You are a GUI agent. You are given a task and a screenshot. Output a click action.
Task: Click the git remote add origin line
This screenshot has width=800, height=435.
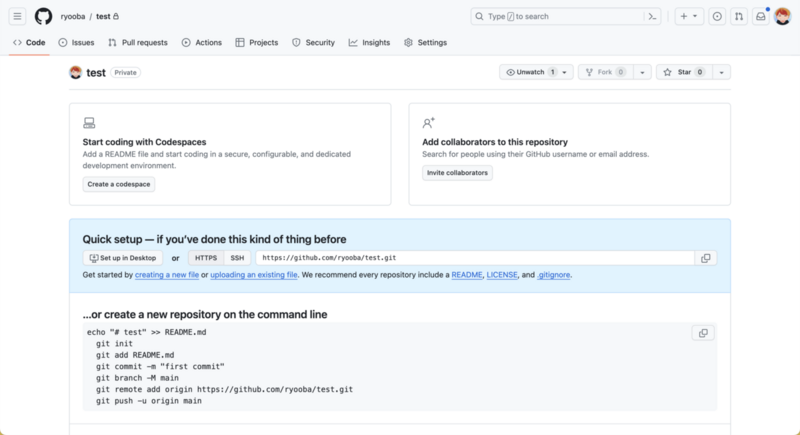coord(224,389)
